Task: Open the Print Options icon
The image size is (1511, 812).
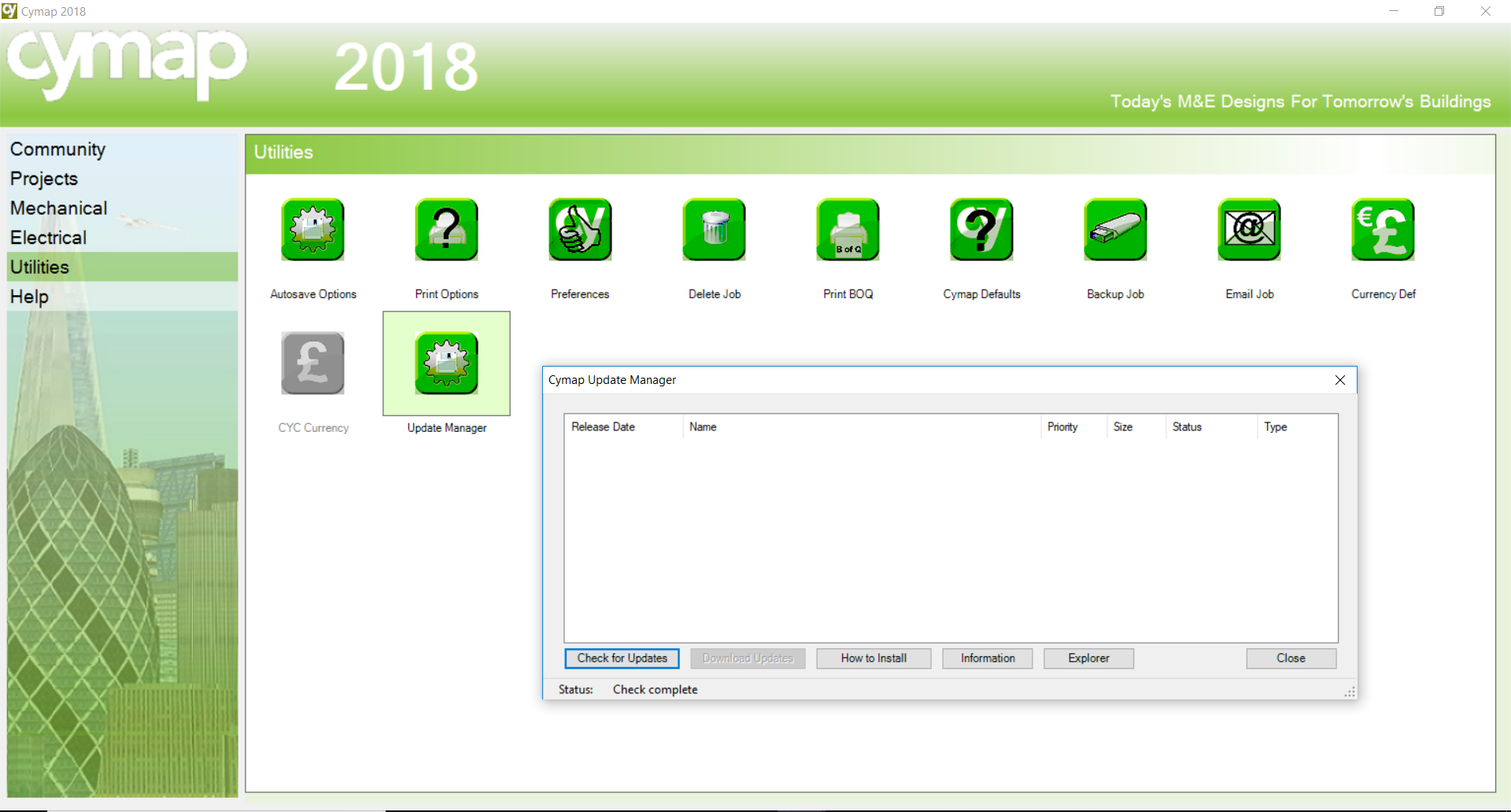Action: (446, 229)
